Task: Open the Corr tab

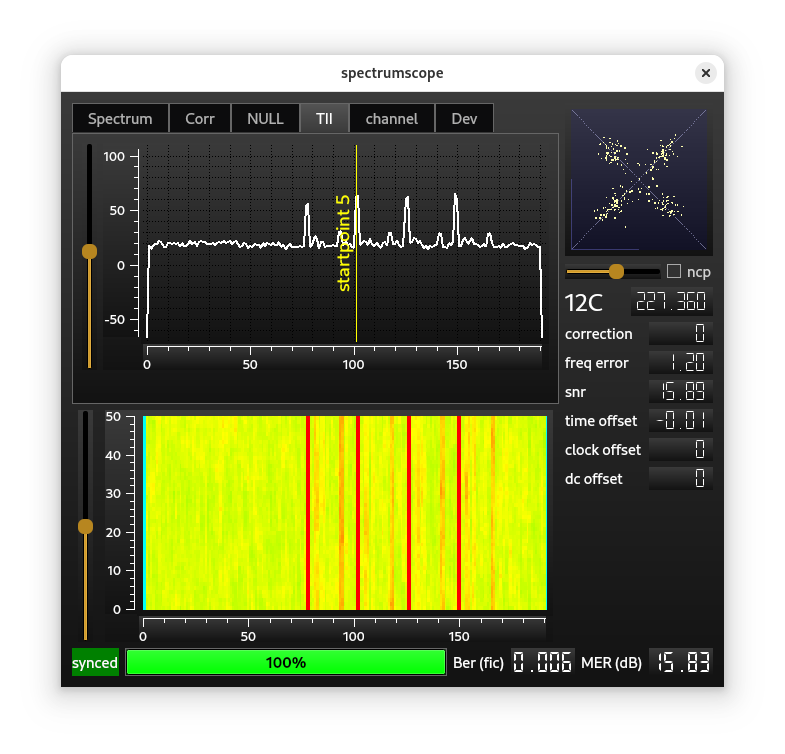Action: coord(200,119)
